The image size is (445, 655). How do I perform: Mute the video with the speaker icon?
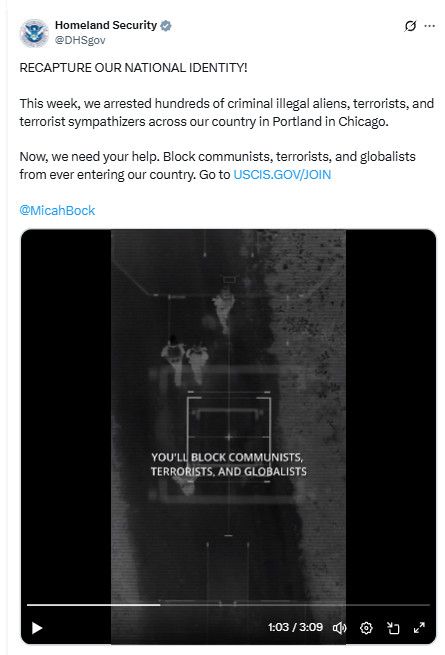pyautogui.click(x=339, y=627)
